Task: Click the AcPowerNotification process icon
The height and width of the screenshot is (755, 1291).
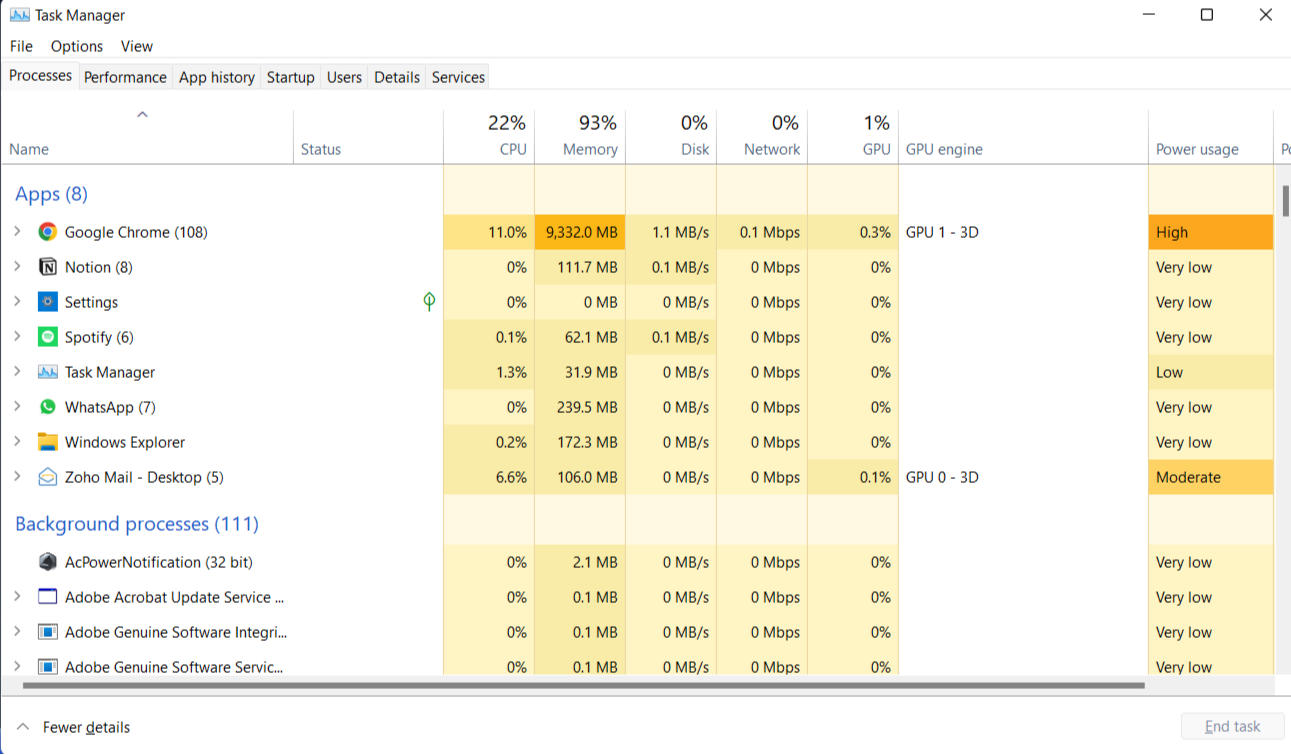Action: [47, 562]
